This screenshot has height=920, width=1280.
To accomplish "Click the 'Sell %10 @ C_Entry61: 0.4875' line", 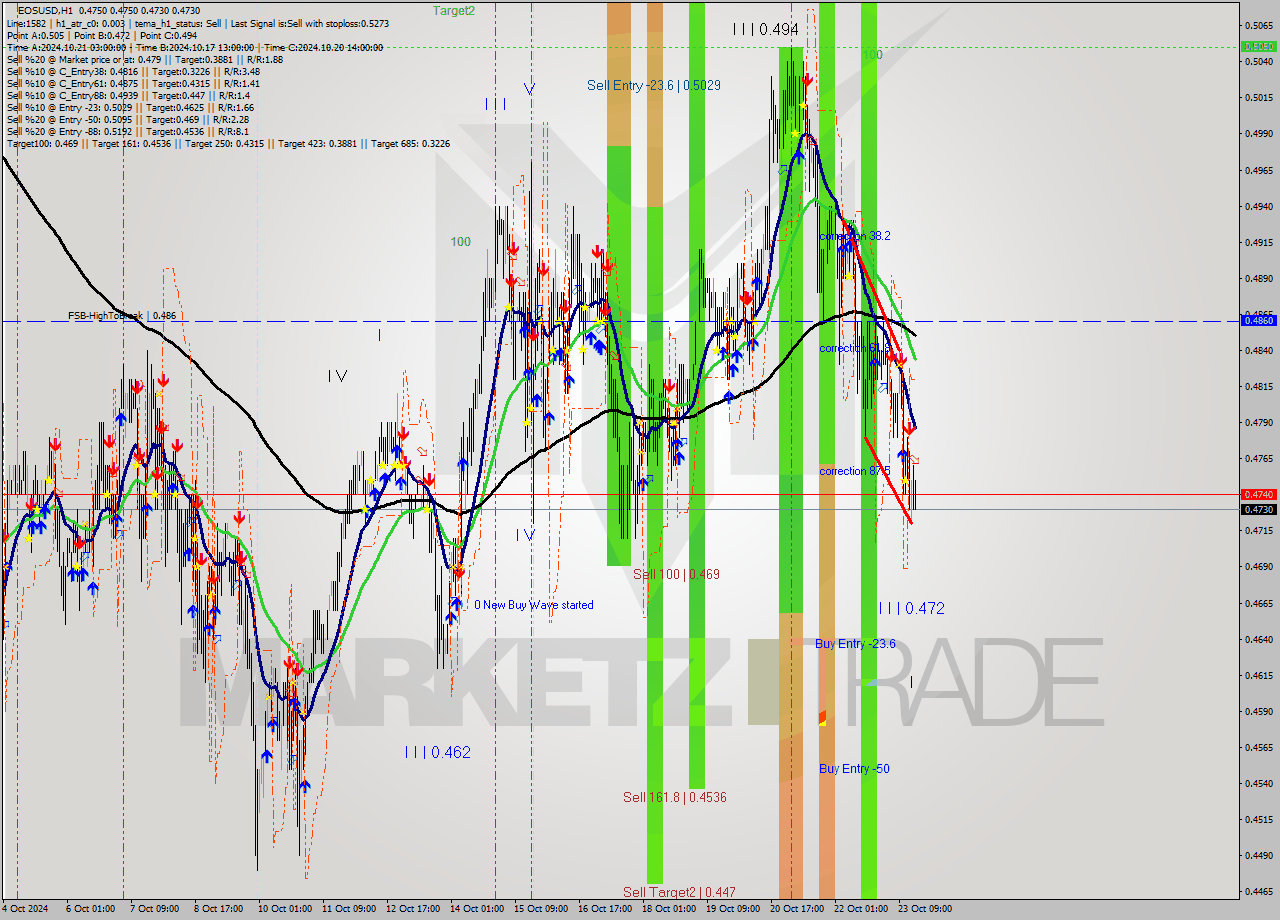I will (x=133, y=83).
